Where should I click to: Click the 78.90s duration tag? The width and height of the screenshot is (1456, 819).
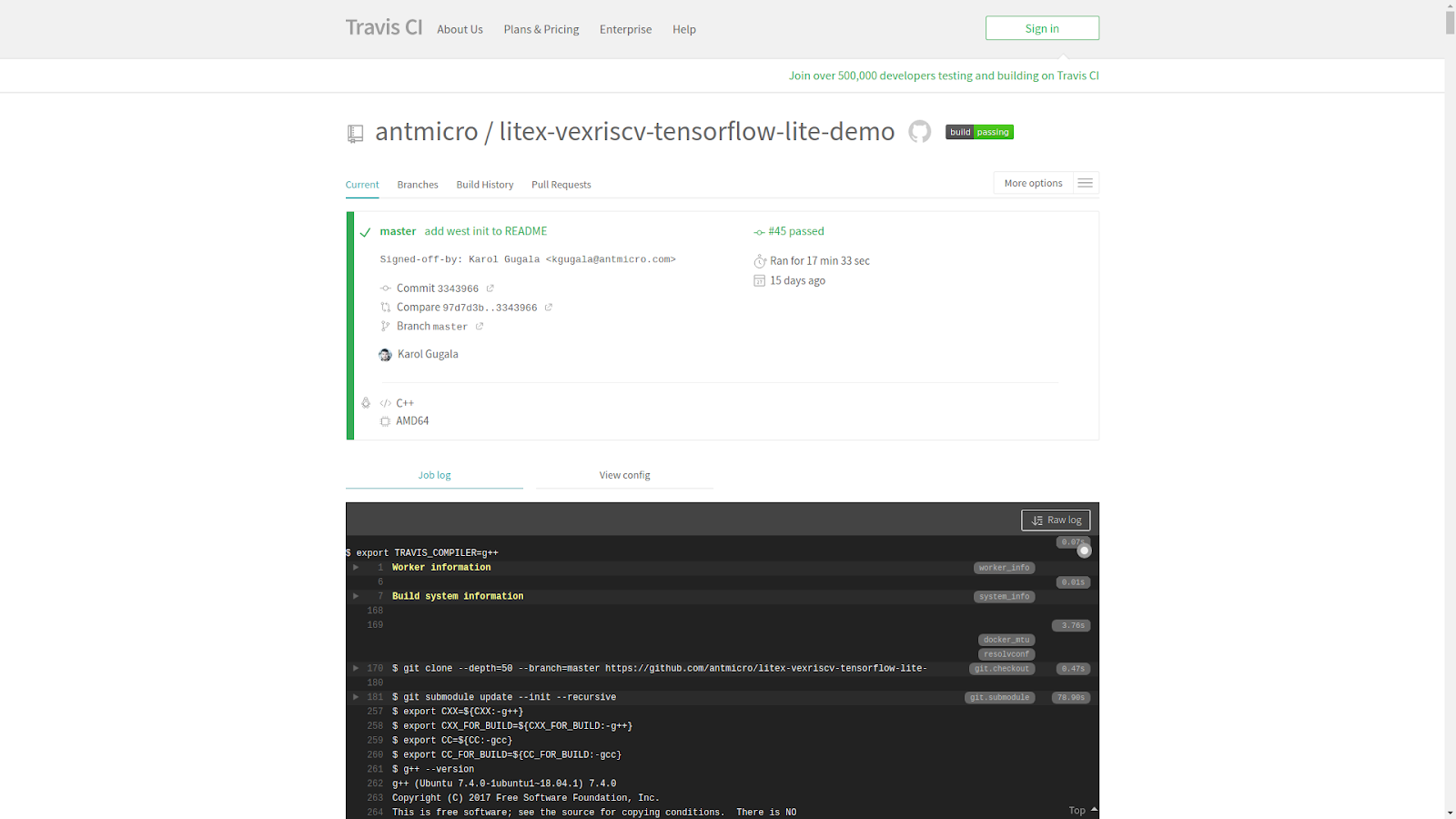[1071, 698]
